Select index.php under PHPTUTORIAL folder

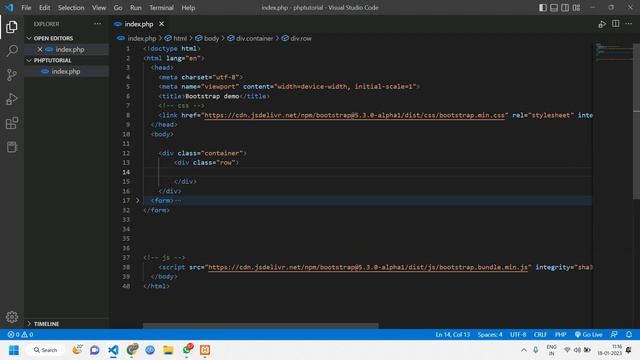(66, 71)
